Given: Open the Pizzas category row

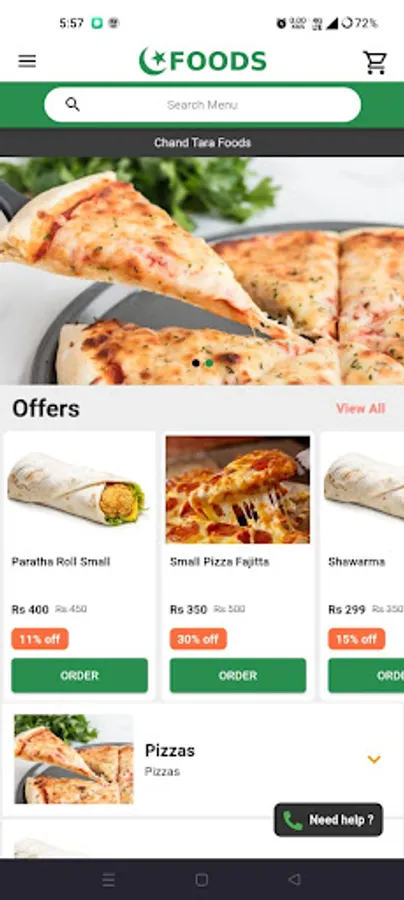Looking at the screenshot, I should pyautogui.click(x=202, y=759).
